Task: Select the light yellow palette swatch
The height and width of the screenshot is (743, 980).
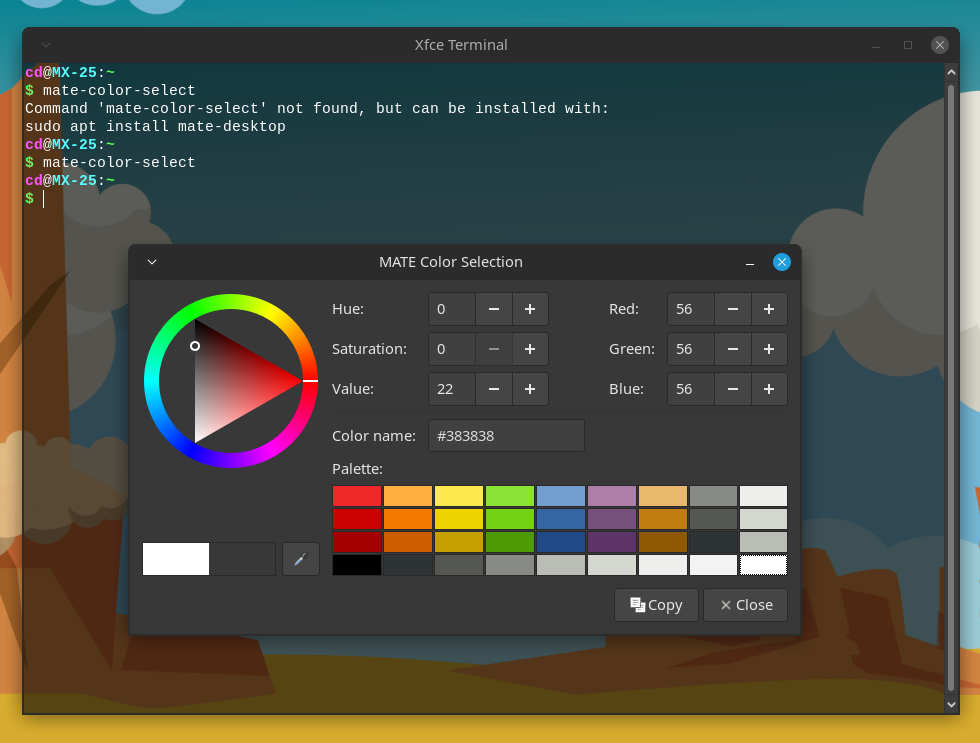Action: (459, 496)
